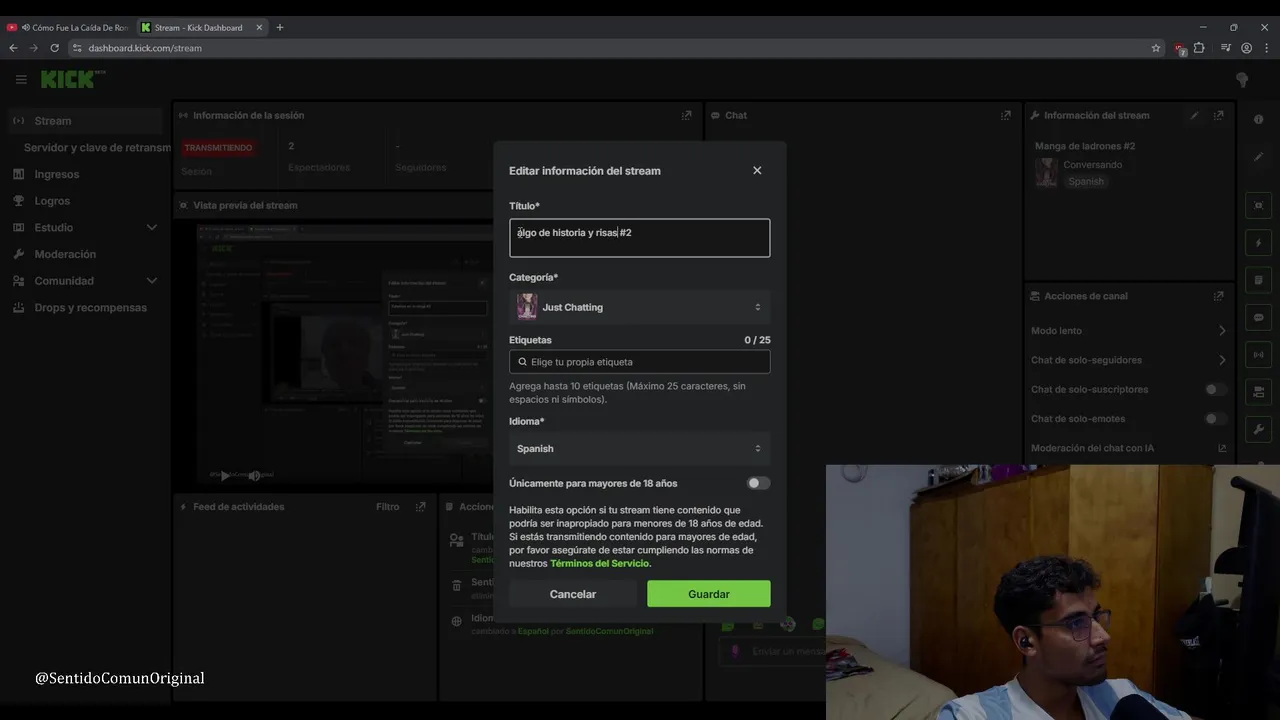Open Logros in the sidebar
The height and width of the screenshot is (720, 1280).
[52, 201]
